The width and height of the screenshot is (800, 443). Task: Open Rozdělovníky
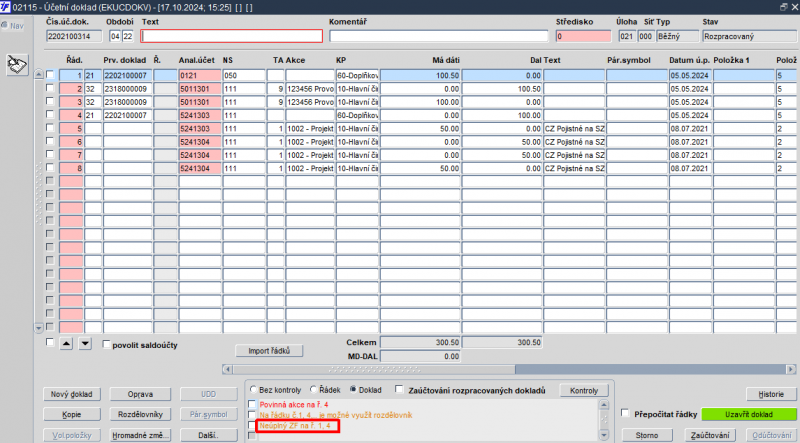coord(140,414)
